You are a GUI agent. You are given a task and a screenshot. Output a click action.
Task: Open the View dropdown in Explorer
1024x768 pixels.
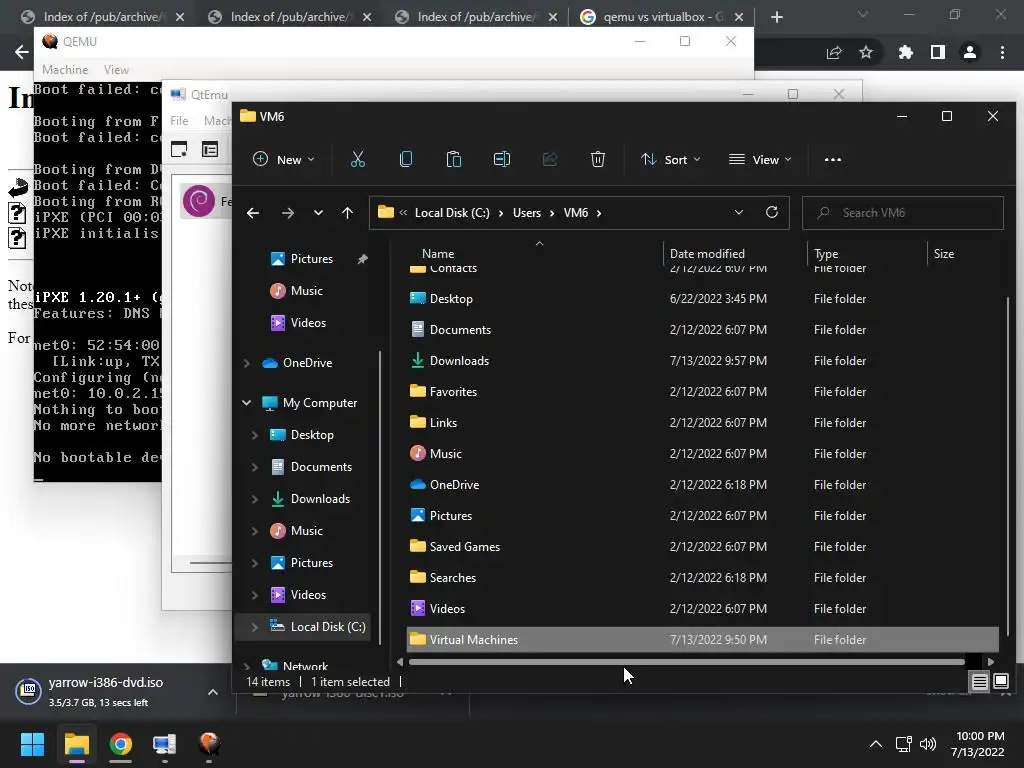tap(760, 159)
